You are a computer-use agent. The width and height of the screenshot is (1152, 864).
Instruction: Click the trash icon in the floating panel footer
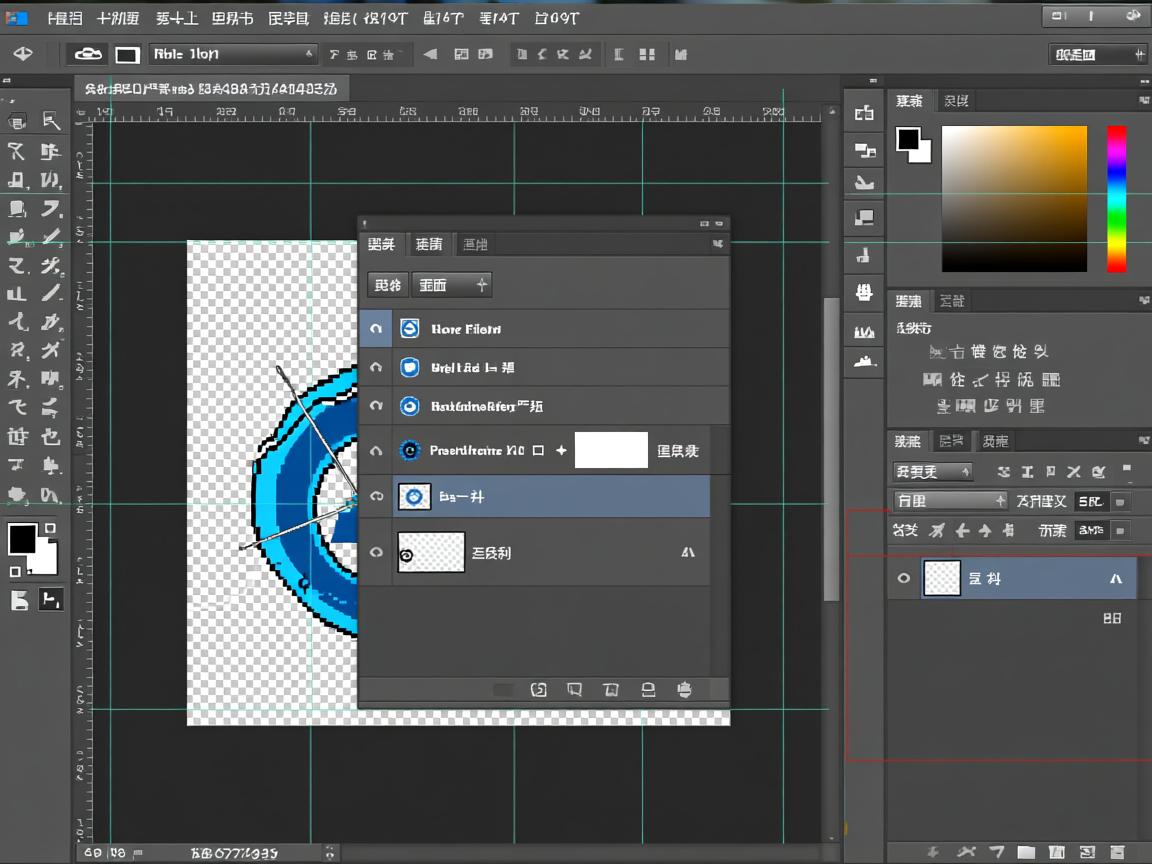coord(684,690)
